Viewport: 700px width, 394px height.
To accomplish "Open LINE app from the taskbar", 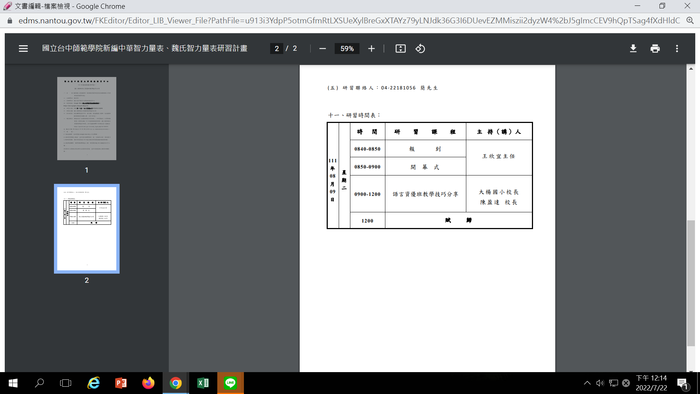I will coord(230,383).
